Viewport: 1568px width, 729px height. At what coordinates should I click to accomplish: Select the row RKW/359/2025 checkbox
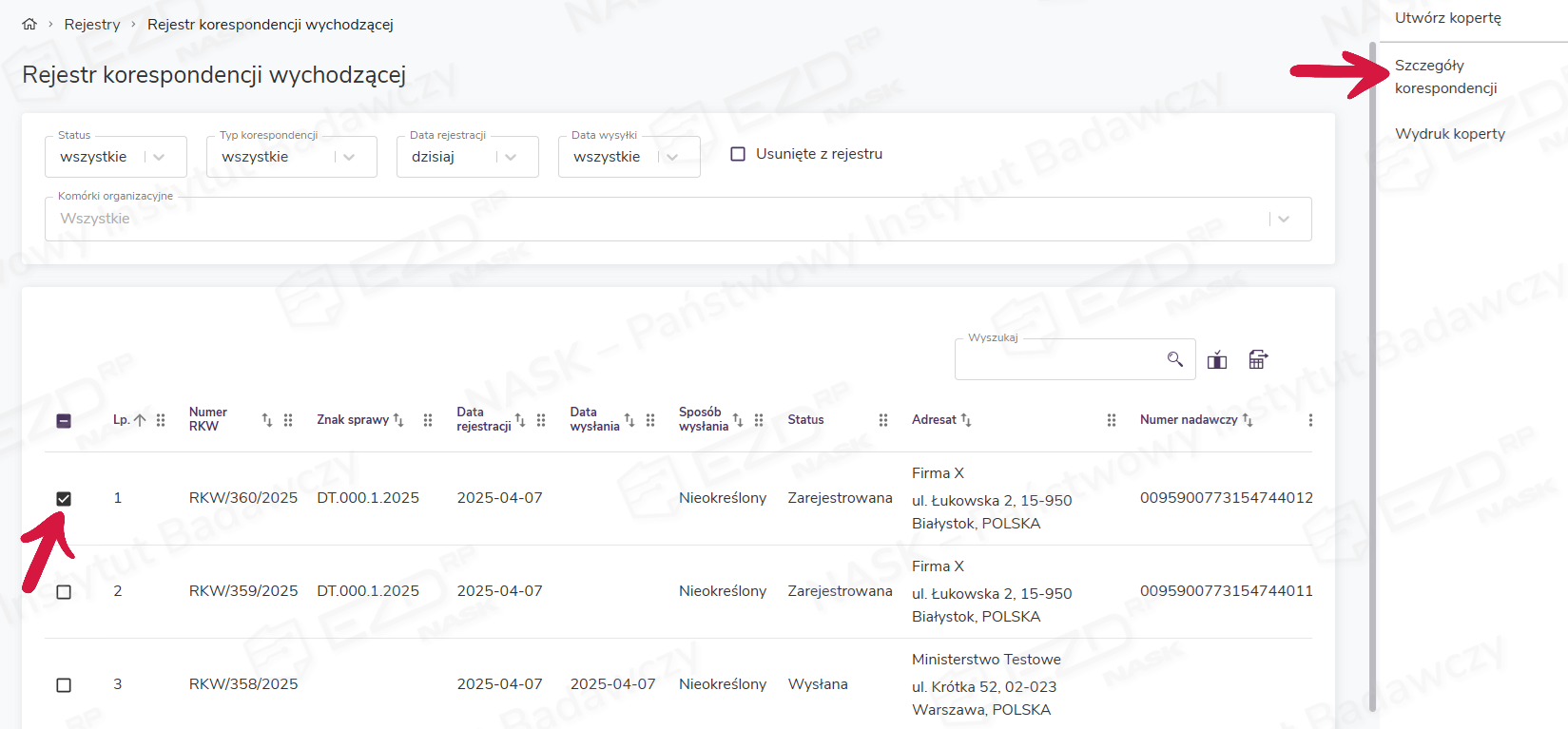[x=64, y=592]
